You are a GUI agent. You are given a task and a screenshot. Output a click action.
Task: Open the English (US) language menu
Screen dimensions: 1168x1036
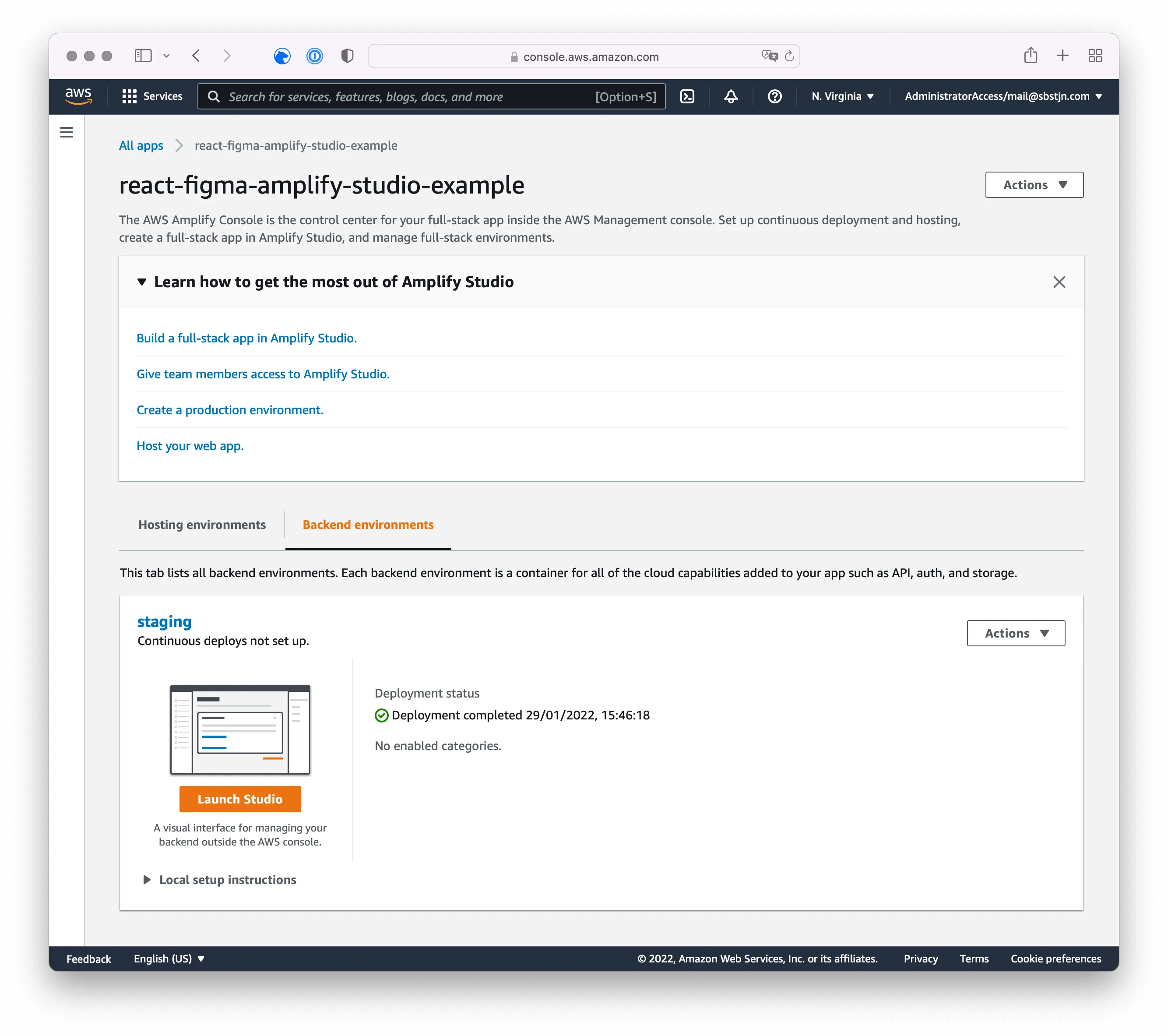(x=169, y=958)
